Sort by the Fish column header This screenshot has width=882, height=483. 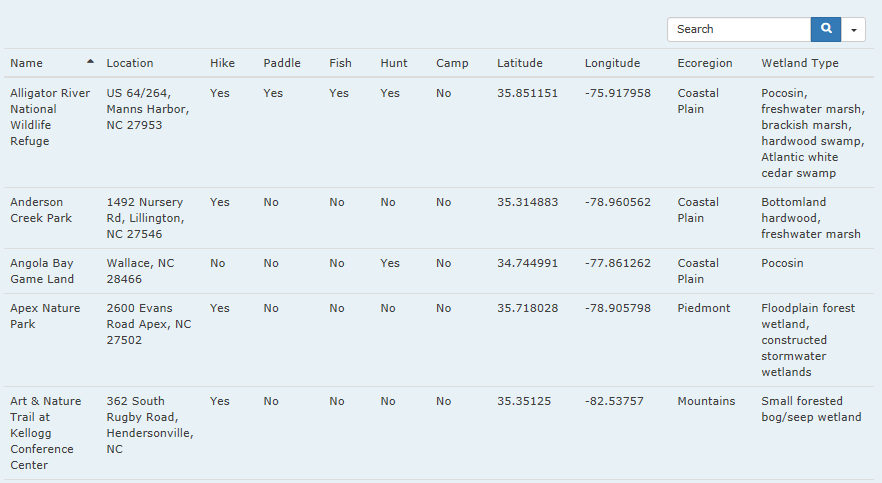click(340, 63)
